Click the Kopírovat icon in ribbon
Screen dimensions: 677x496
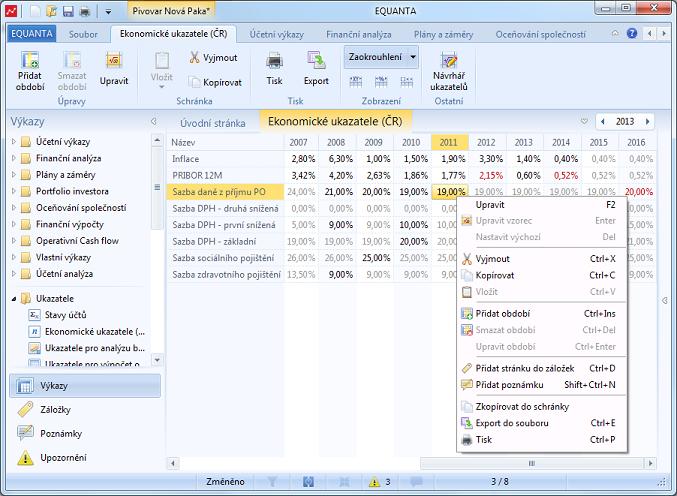tap(194, 82)
